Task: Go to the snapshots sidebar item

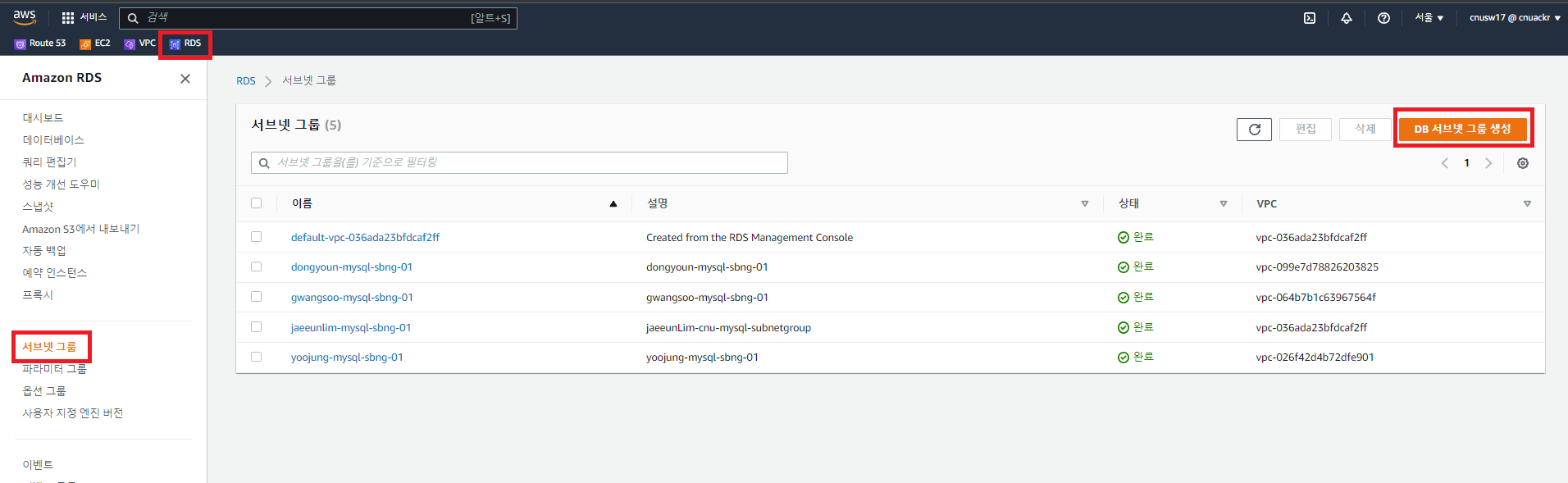Action: [x=38, y=207]
